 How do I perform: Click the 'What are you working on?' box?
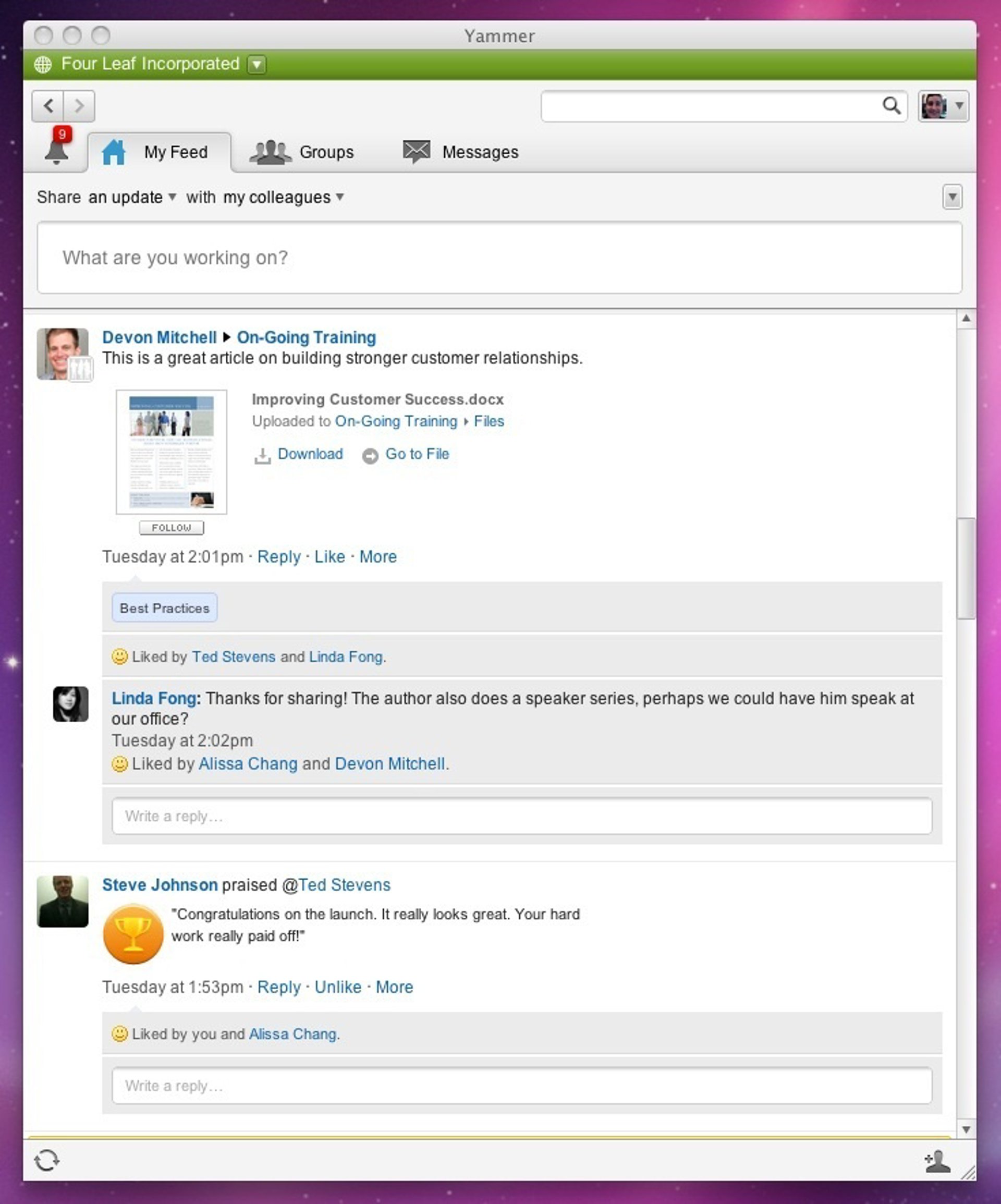coord(499,258)
